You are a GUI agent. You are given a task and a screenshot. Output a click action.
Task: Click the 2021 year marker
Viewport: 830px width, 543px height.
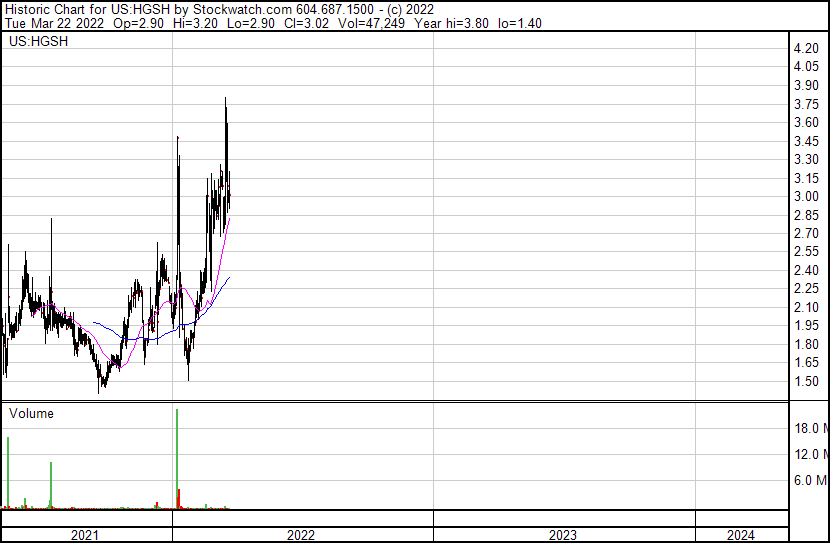[x=85, y=535]
